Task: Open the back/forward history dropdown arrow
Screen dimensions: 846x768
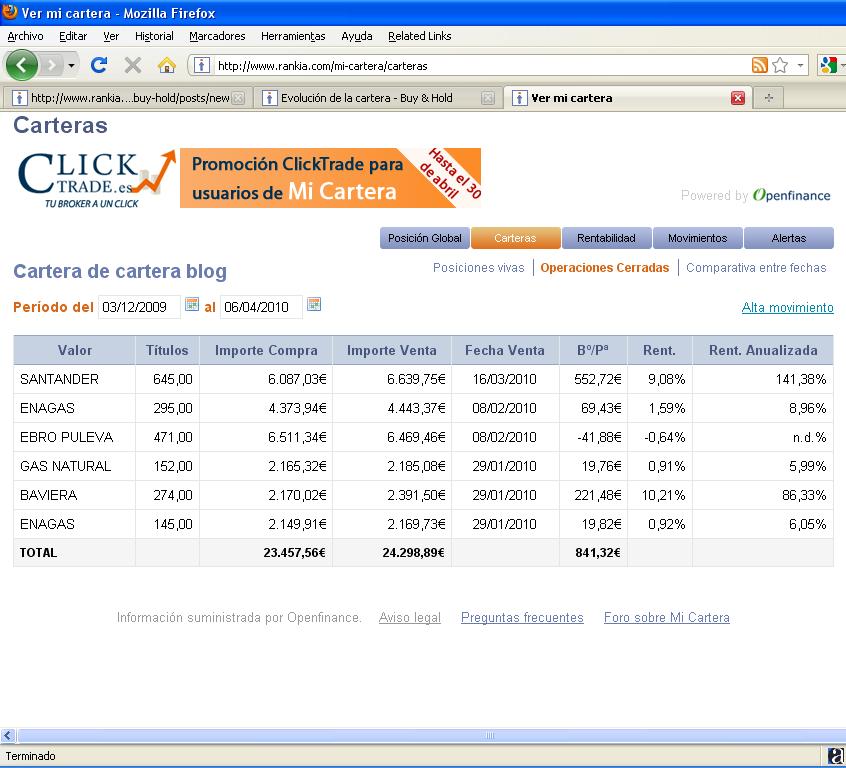Action: point(71,66)
